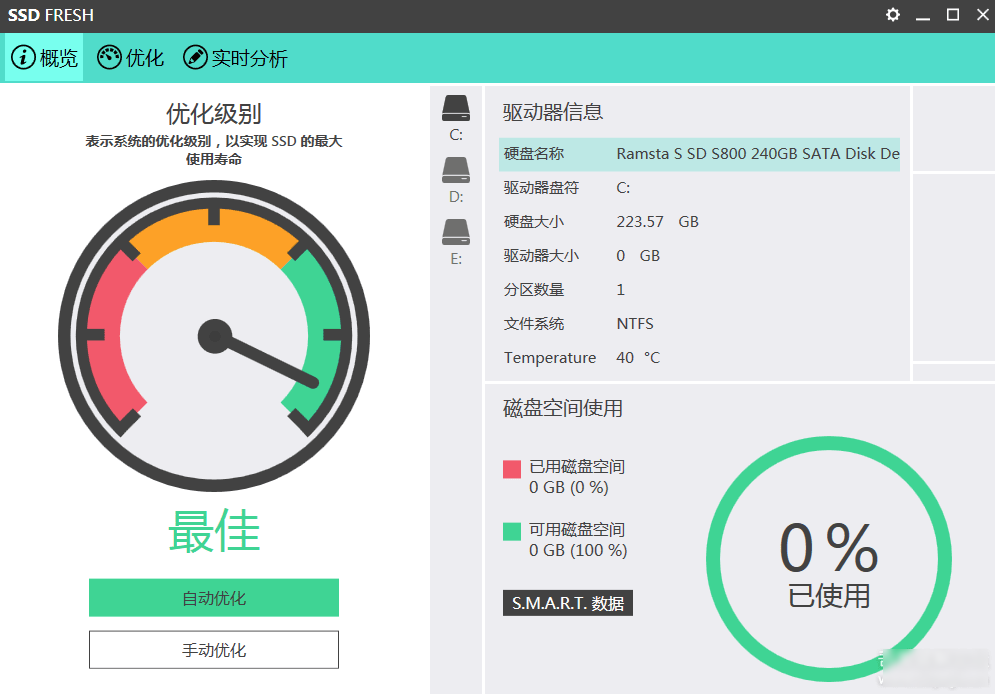This screenshot has width=995, height=694.
Task: Click the optimization level gauge dial
Action: tap(213, 337)
